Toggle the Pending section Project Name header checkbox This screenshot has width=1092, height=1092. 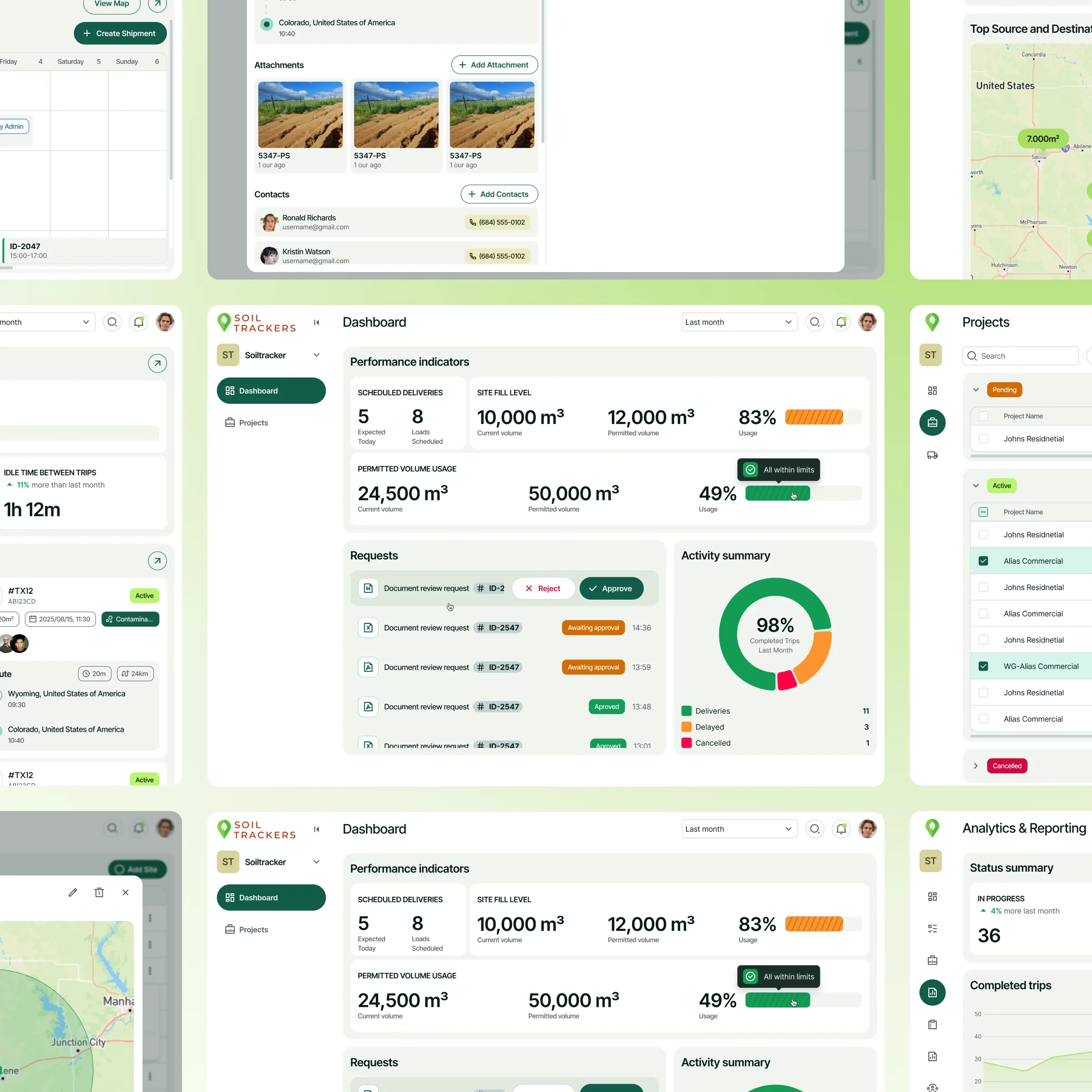click(983, 416)
